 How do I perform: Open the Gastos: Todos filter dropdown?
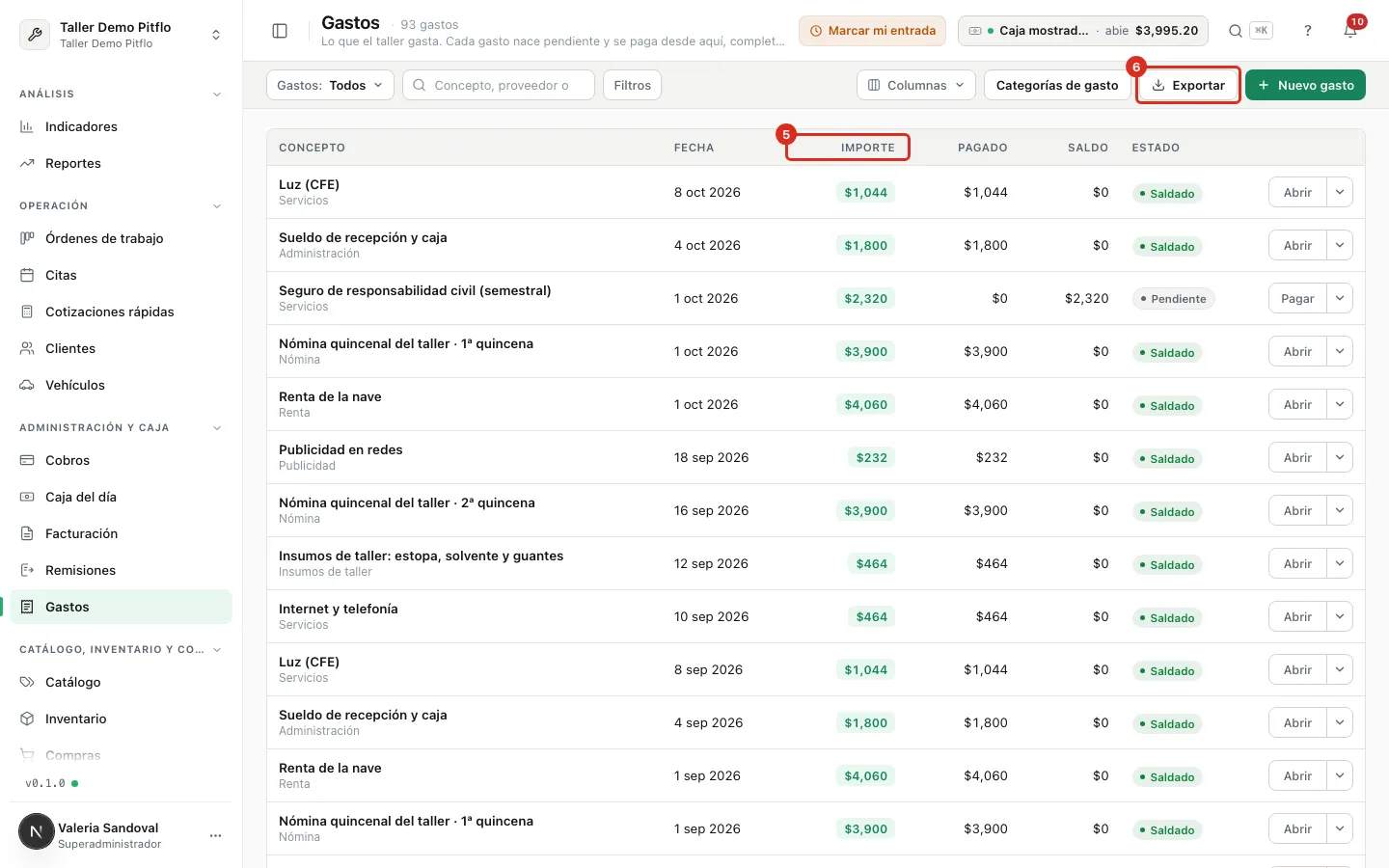pyautogui.click(x=330, y=85)
